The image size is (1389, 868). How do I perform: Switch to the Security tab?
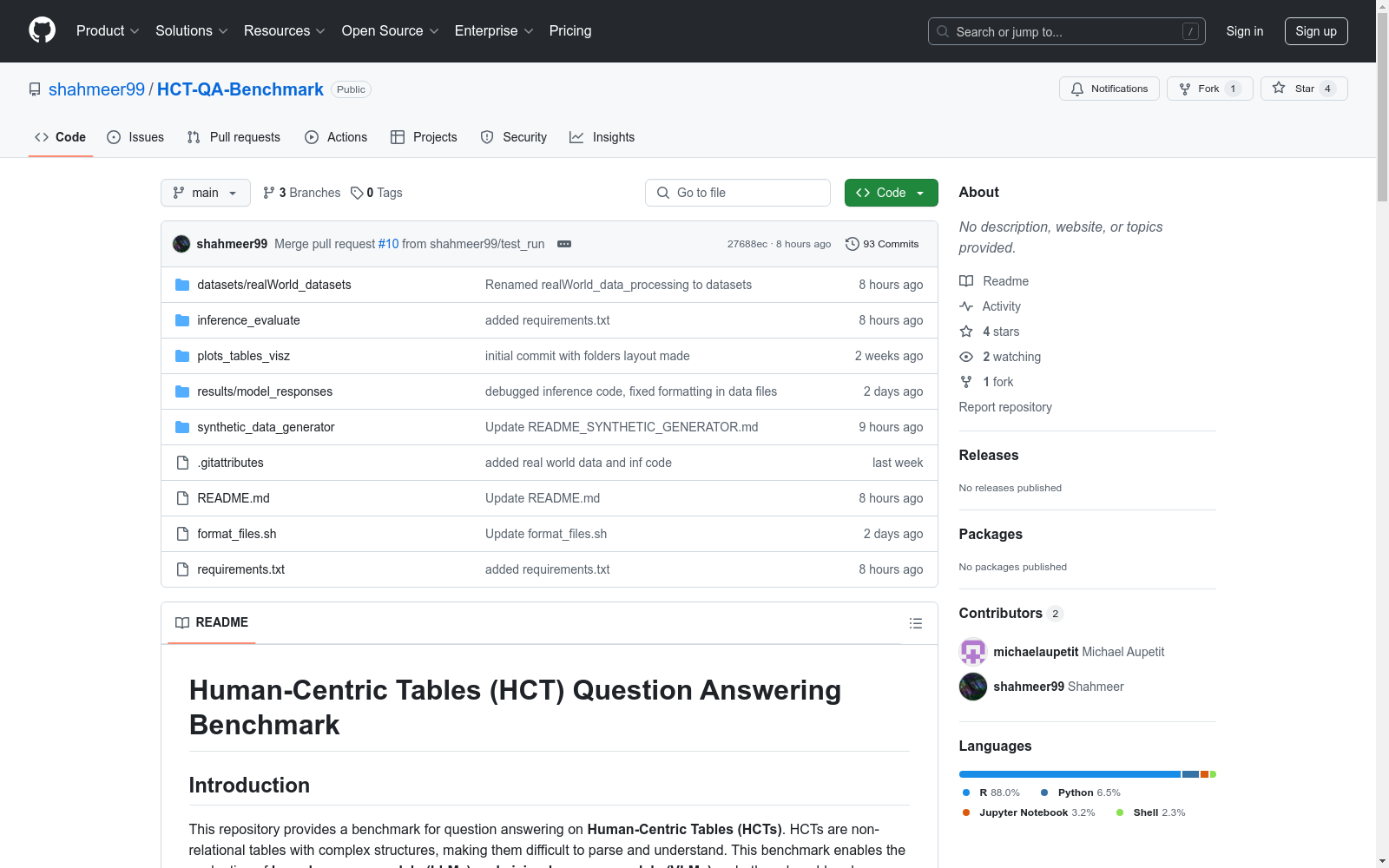point(514,137)
